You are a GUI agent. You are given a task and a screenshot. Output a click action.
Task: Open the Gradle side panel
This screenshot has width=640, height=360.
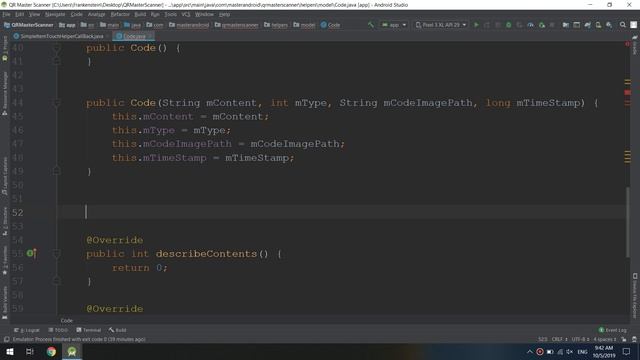coord(635,45)
